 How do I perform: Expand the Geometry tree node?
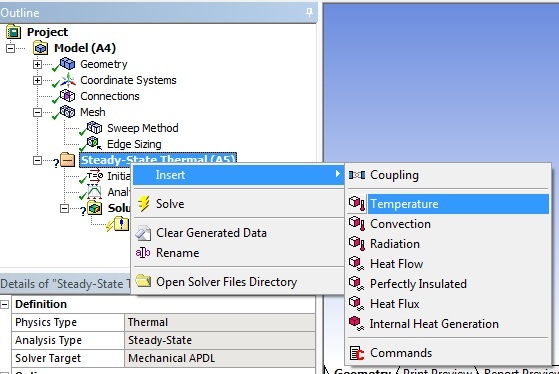[37, 64]
